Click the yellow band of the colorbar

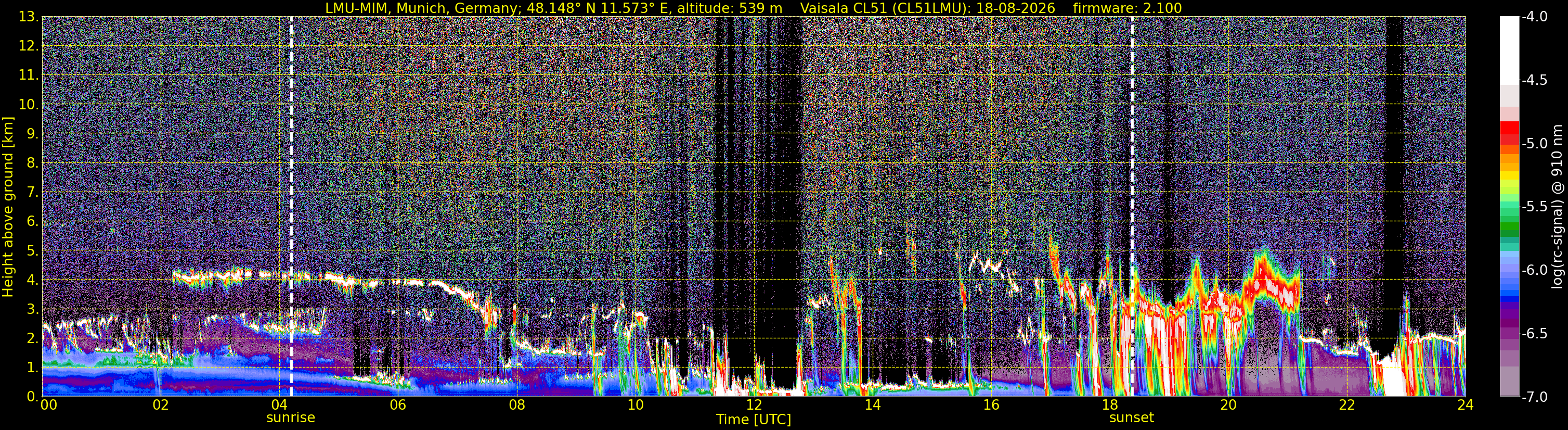(x=1509, y=175)
